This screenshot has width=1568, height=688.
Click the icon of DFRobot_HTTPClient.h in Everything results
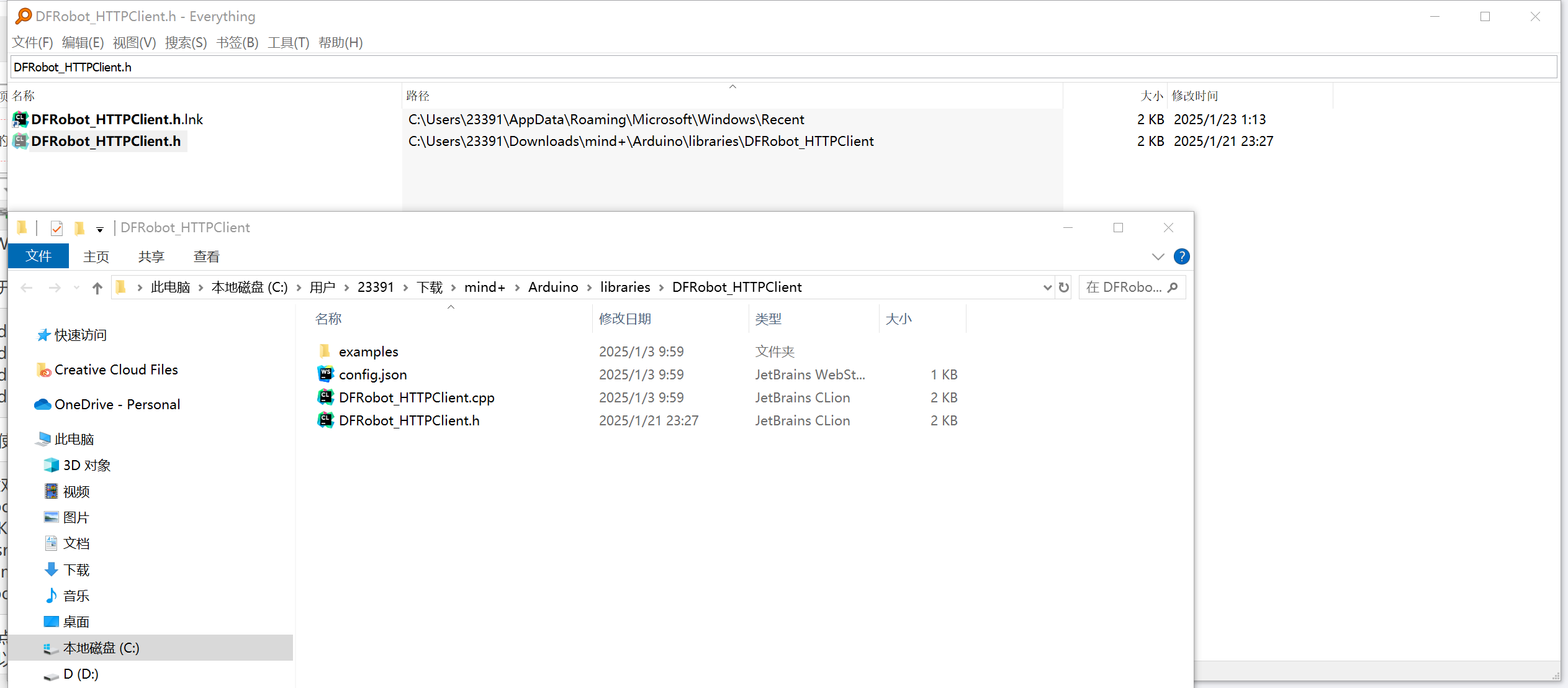point(20,142)
